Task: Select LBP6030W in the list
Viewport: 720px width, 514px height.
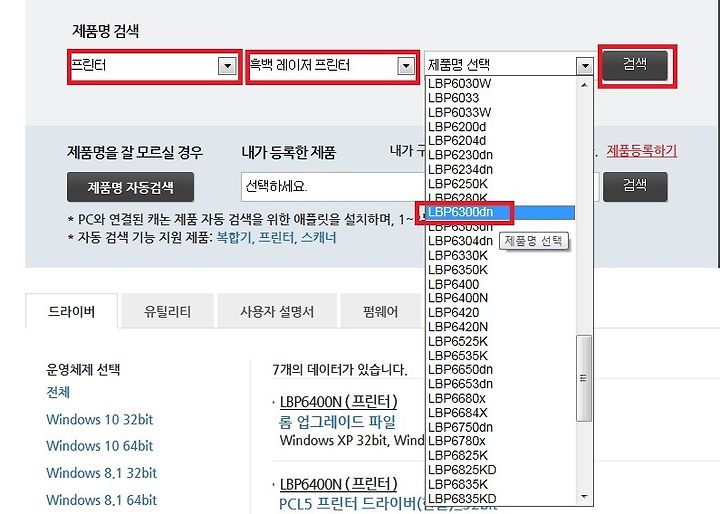Action: click(501, 84)
